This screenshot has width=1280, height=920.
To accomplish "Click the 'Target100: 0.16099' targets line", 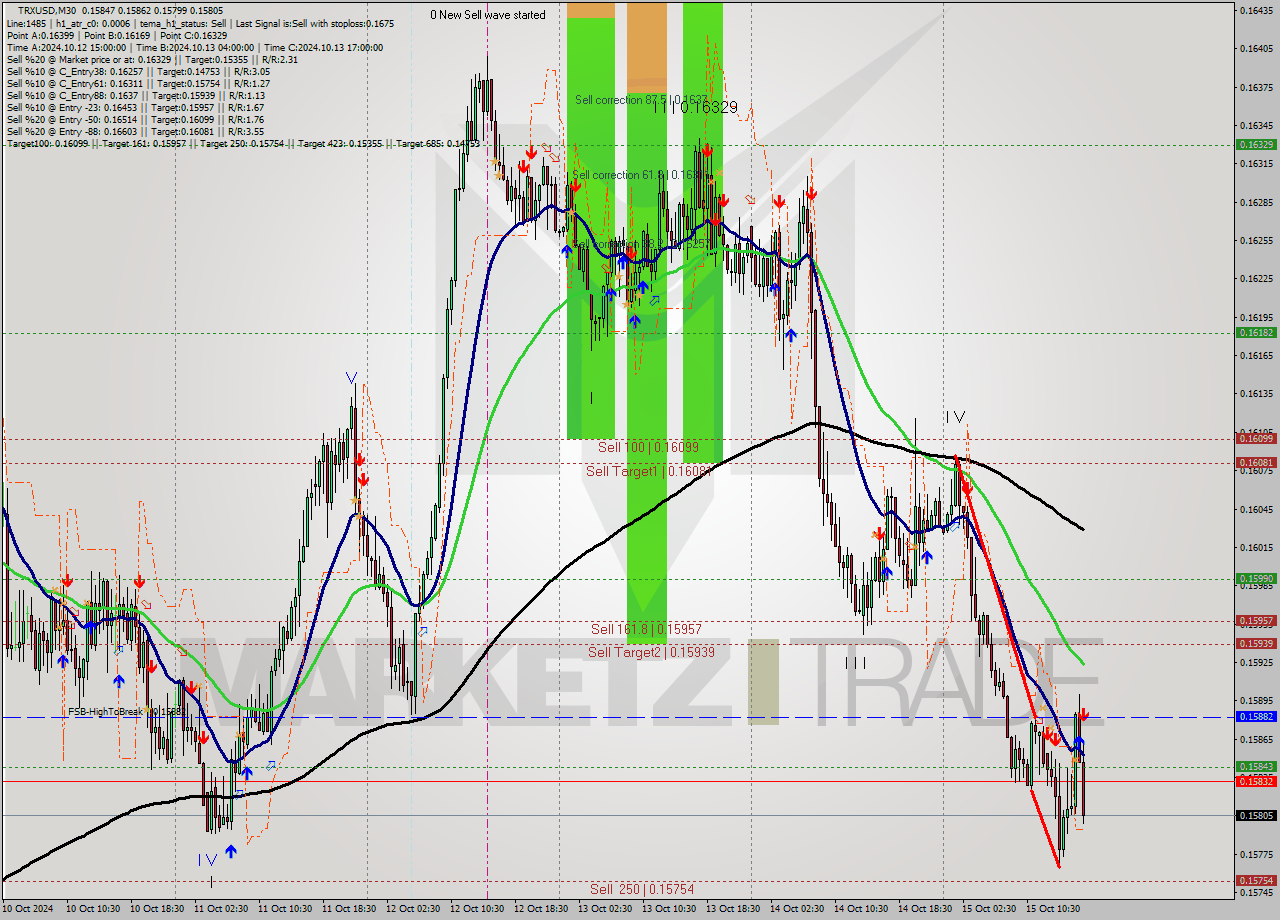I will (242, 144).
